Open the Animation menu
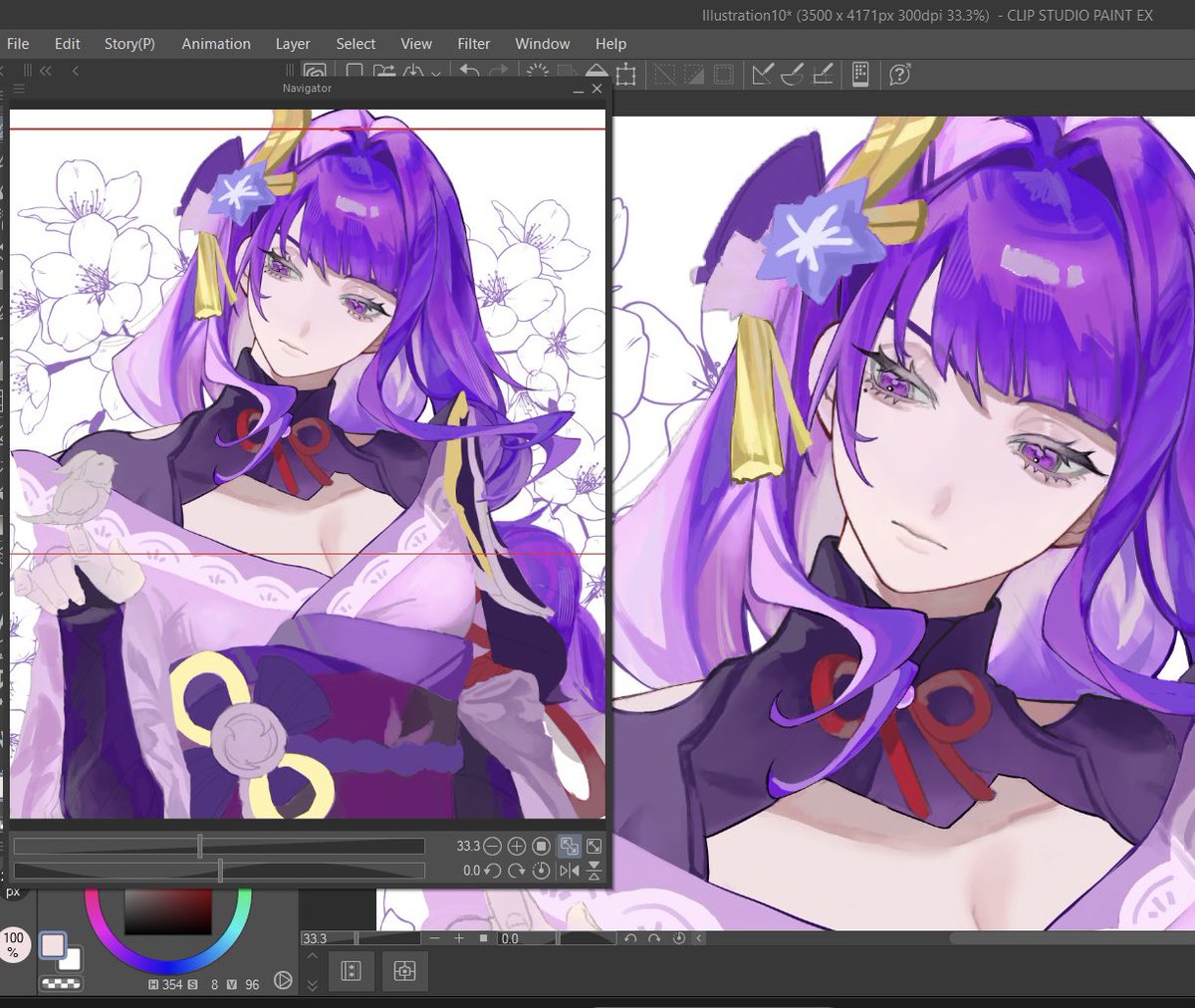Screen dimensions: 1195x1008 coord(216,44)
